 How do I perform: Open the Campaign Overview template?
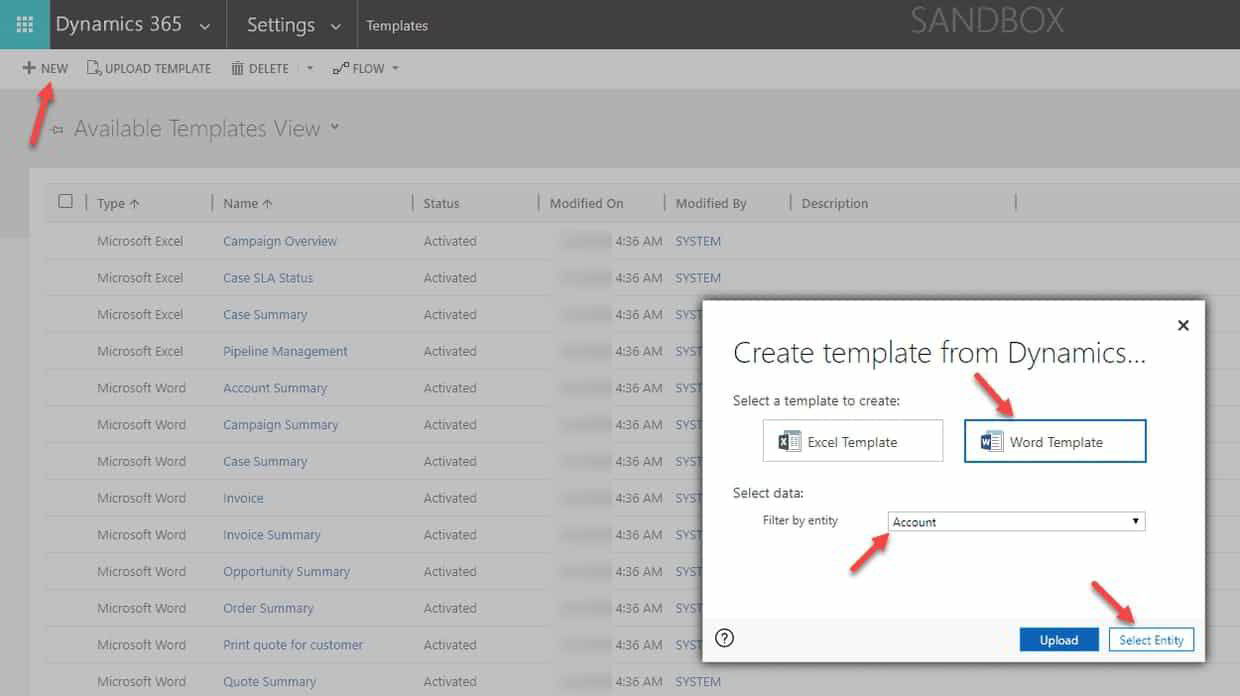point(280,241)
